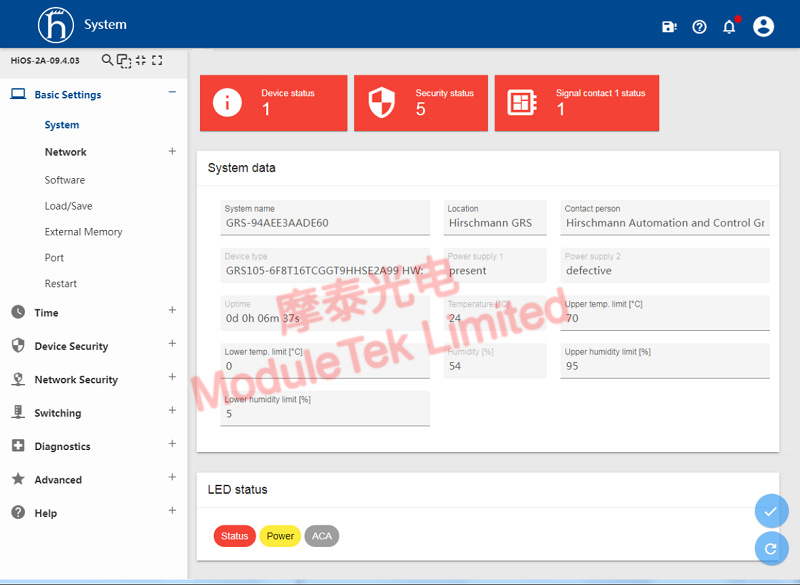Edit the Lower humidity limit field

(x=325, y=408)
